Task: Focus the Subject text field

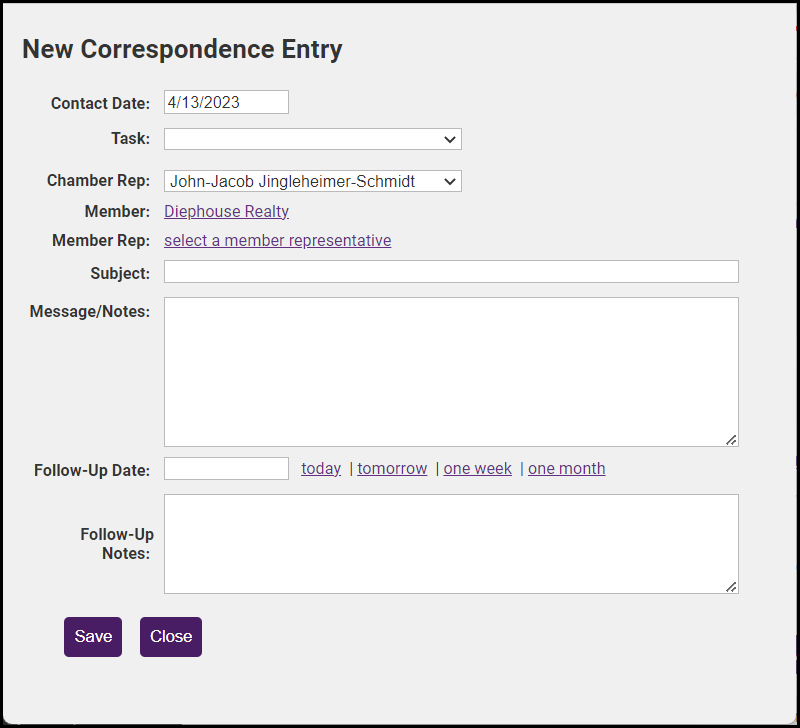Action: point(451,272)
